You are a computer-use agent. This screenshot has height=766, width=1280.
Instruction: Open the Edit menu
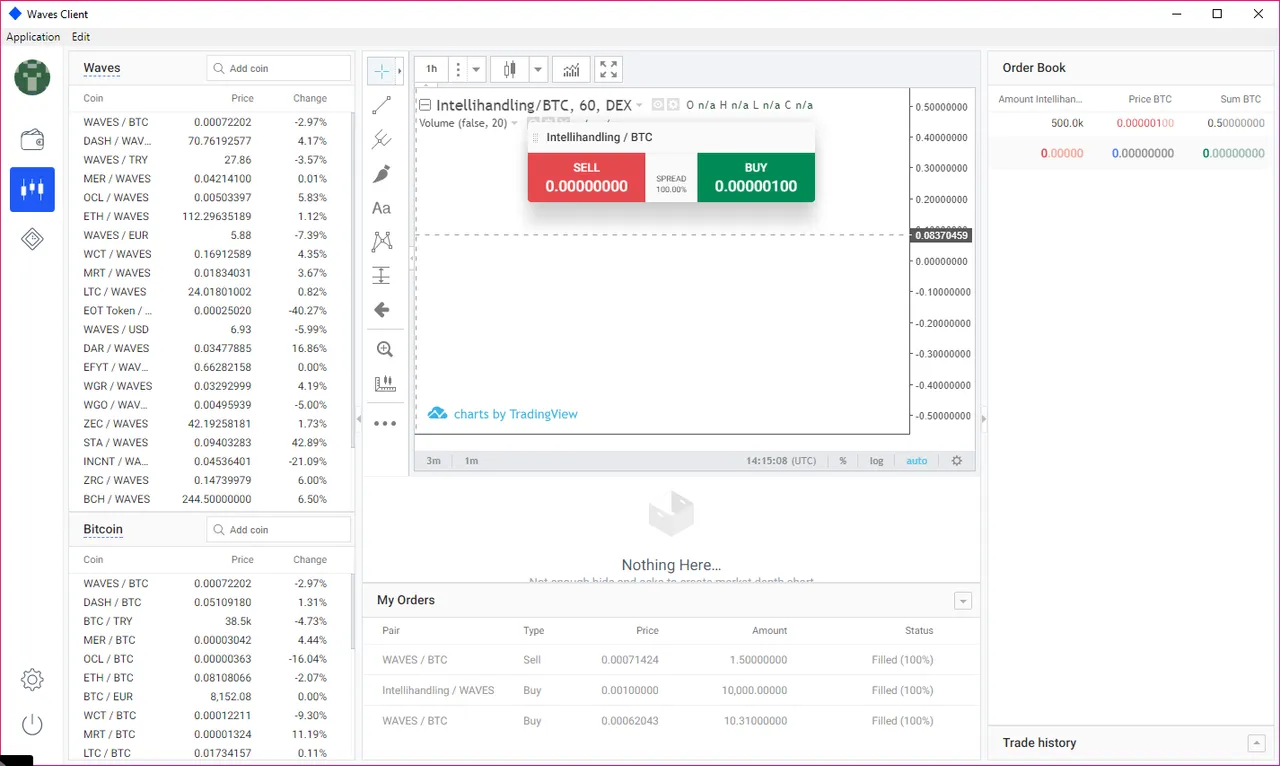point(81,37)
